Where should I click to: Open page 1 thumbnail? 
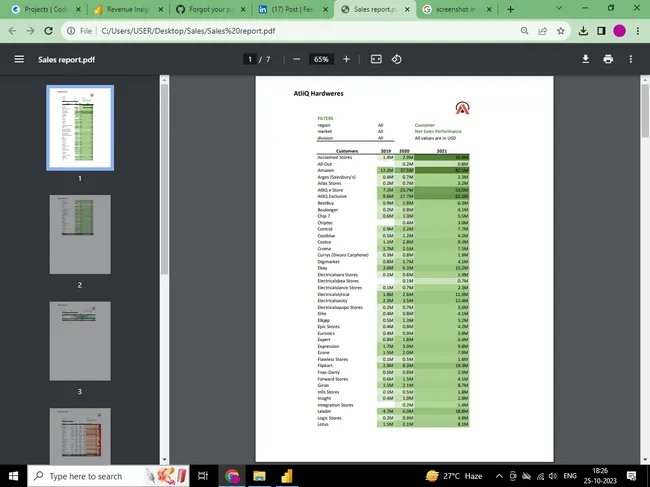click(80, 128)
